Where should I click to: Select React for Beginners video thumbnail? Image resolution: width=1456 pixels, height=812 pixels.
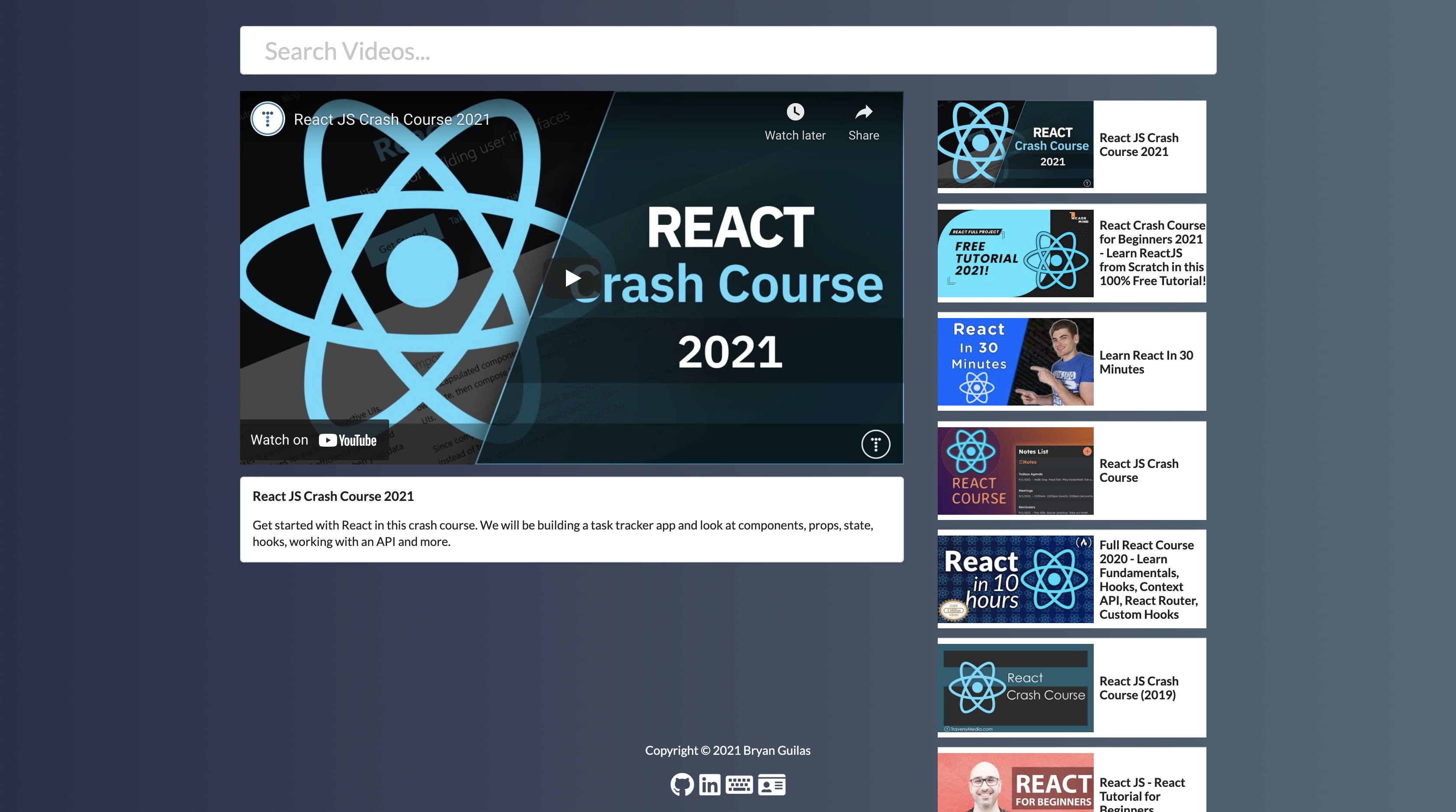coord(1015,783)
